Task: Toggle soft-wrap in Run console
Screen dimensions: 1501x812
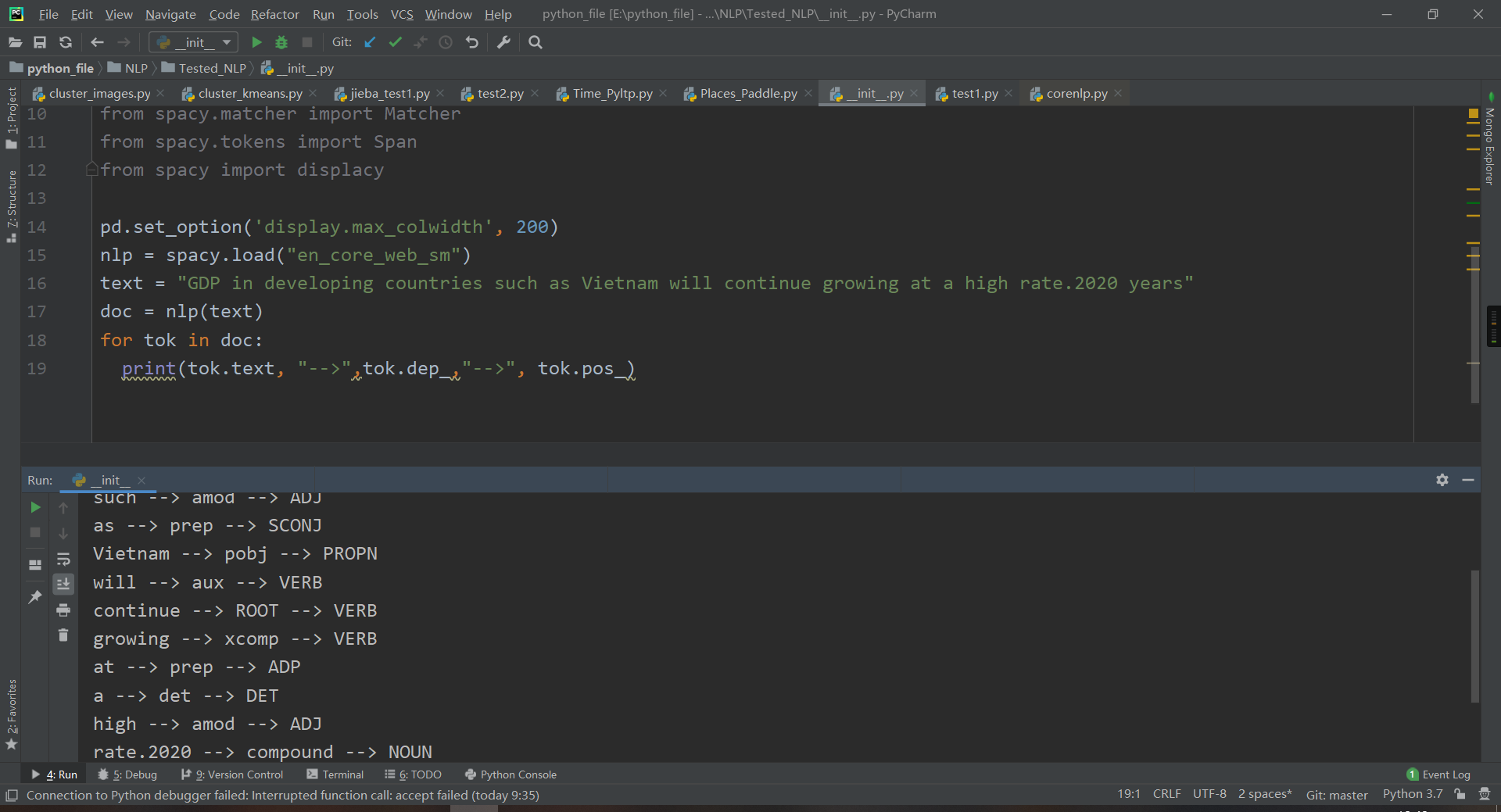Action: click(63, 559)
